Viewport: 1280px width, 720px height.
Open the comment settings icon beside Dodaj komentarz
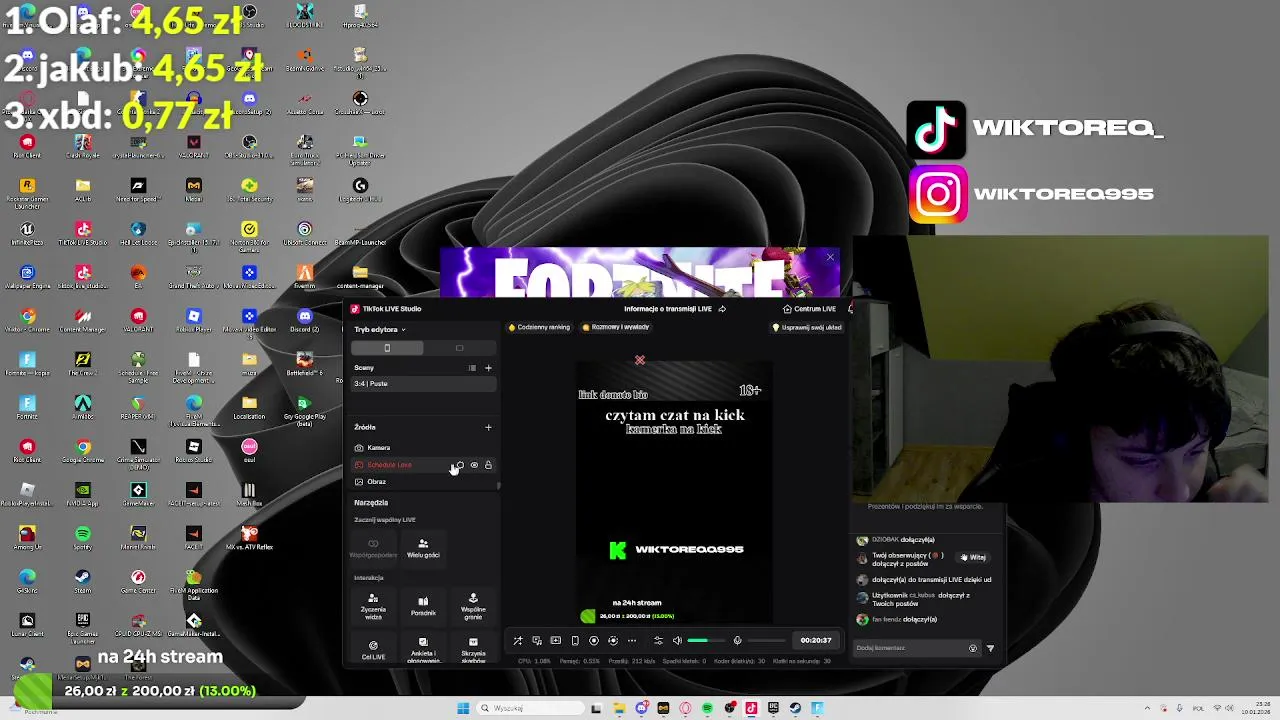click(972, 648)
